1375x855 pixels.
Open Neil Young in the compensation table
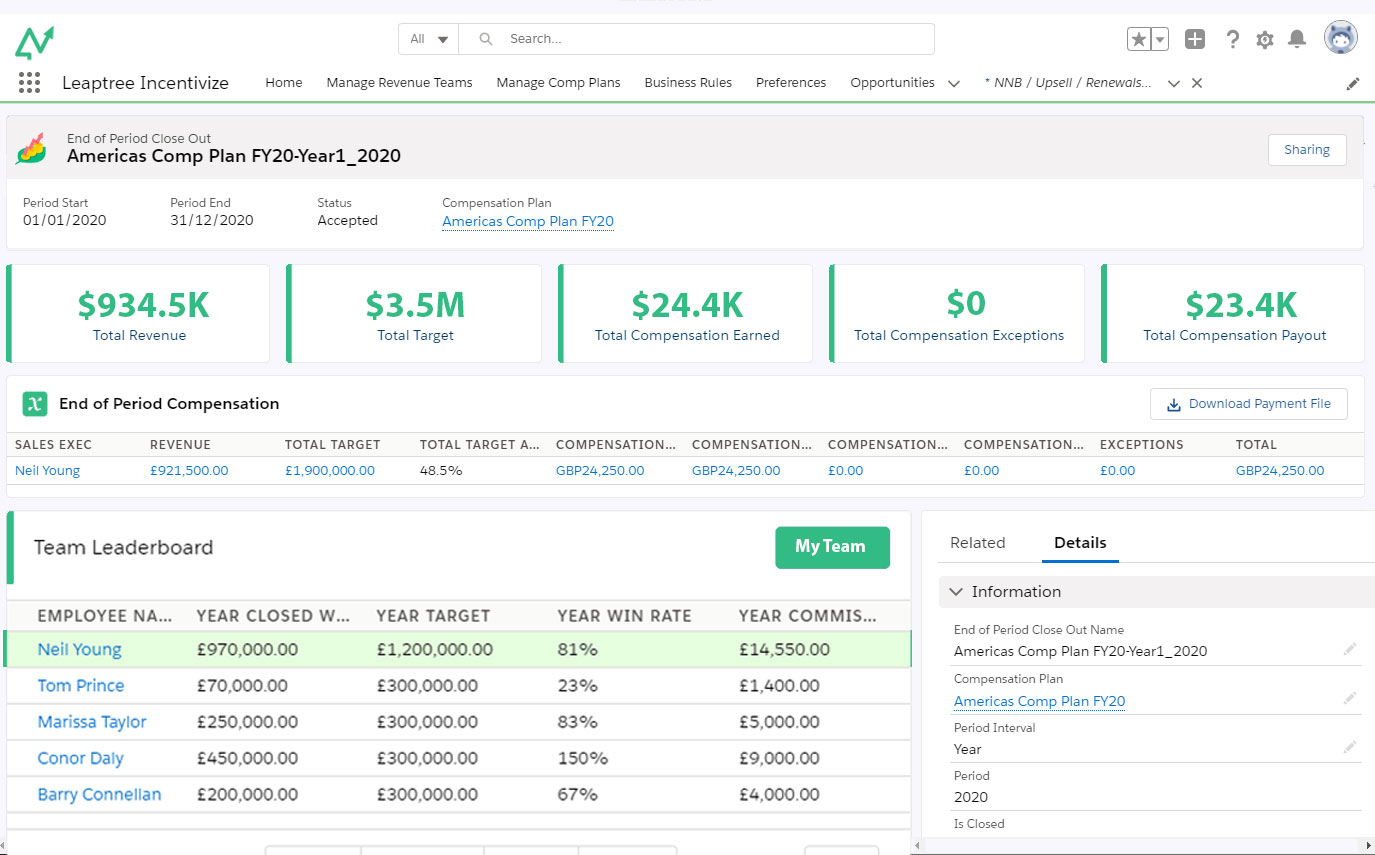click(47, 470)
